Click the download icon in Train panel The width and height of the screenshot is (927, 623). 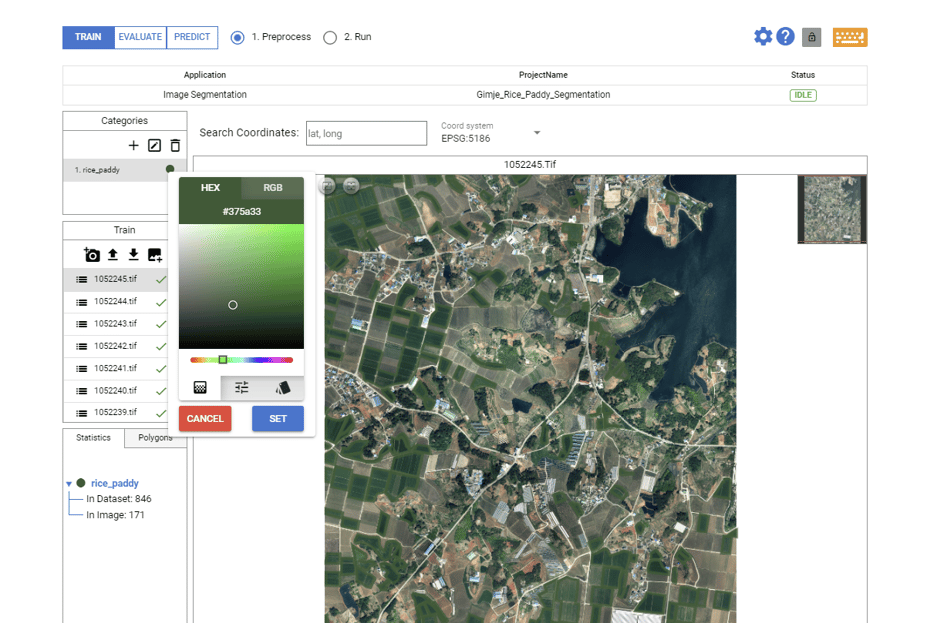click(x=133, y=255)
